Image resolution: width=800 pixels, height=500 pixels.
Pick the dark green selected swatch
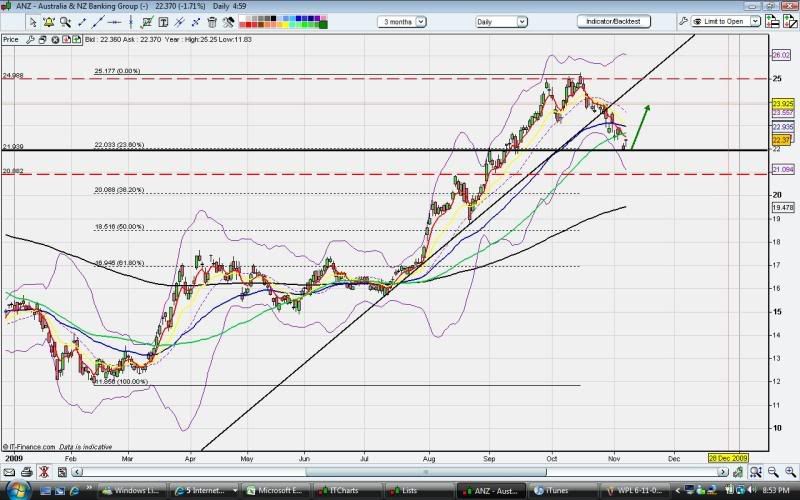[323, 24]
